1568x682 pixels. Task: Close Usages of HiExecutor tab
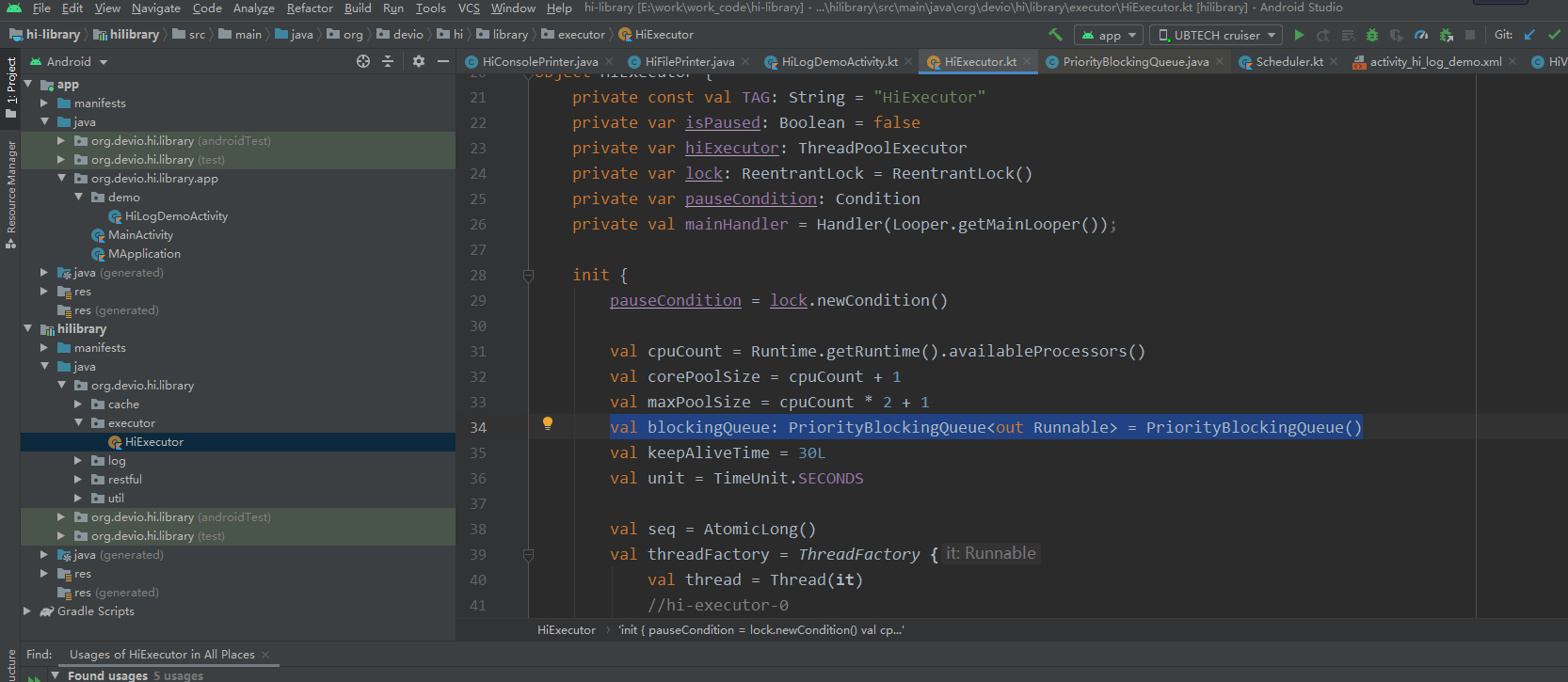(265, 655)
